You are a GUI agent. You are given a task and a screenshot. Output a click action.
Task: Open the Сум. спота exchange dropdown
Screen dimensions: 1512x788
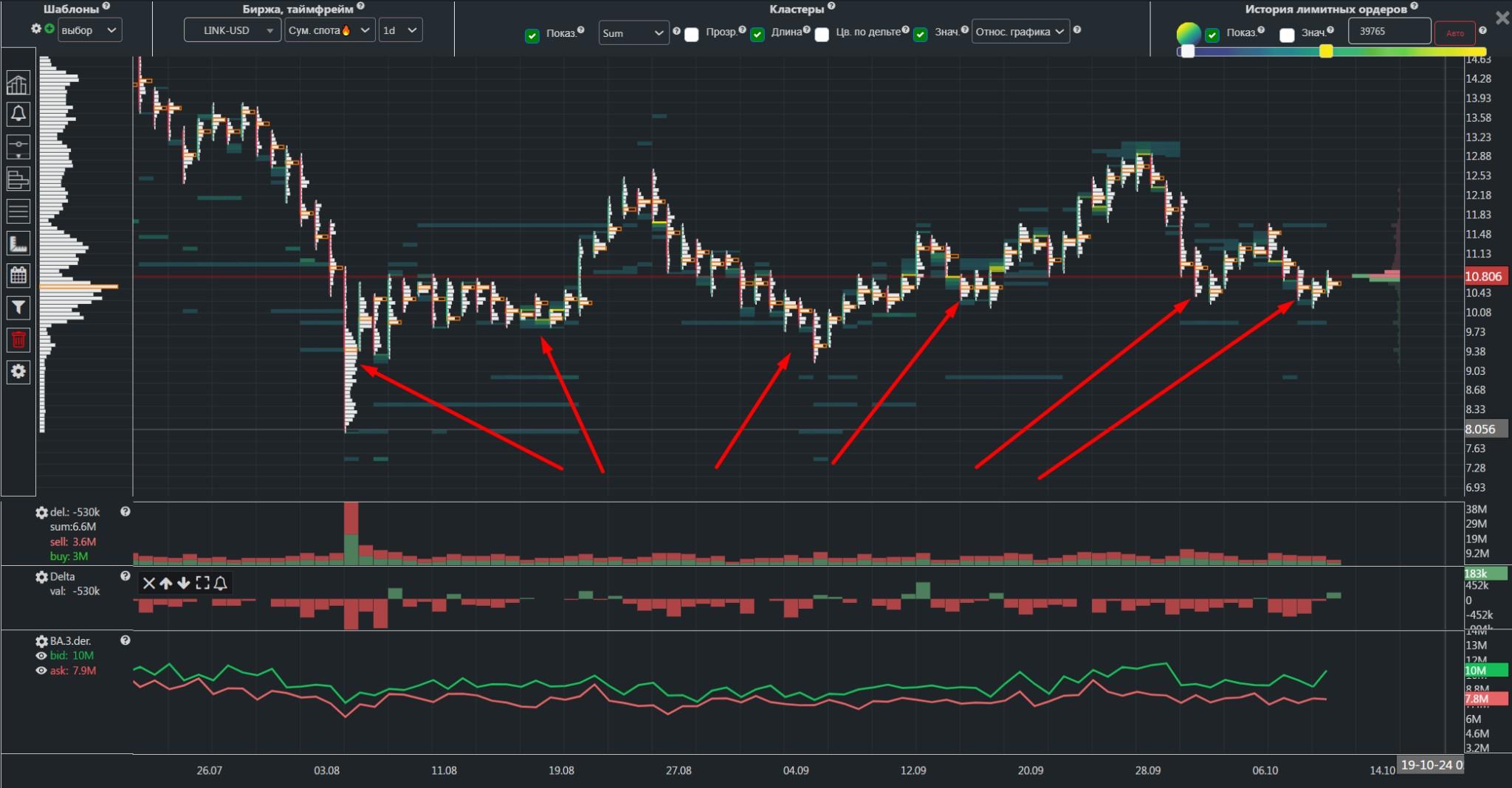[x=330, y=30]
